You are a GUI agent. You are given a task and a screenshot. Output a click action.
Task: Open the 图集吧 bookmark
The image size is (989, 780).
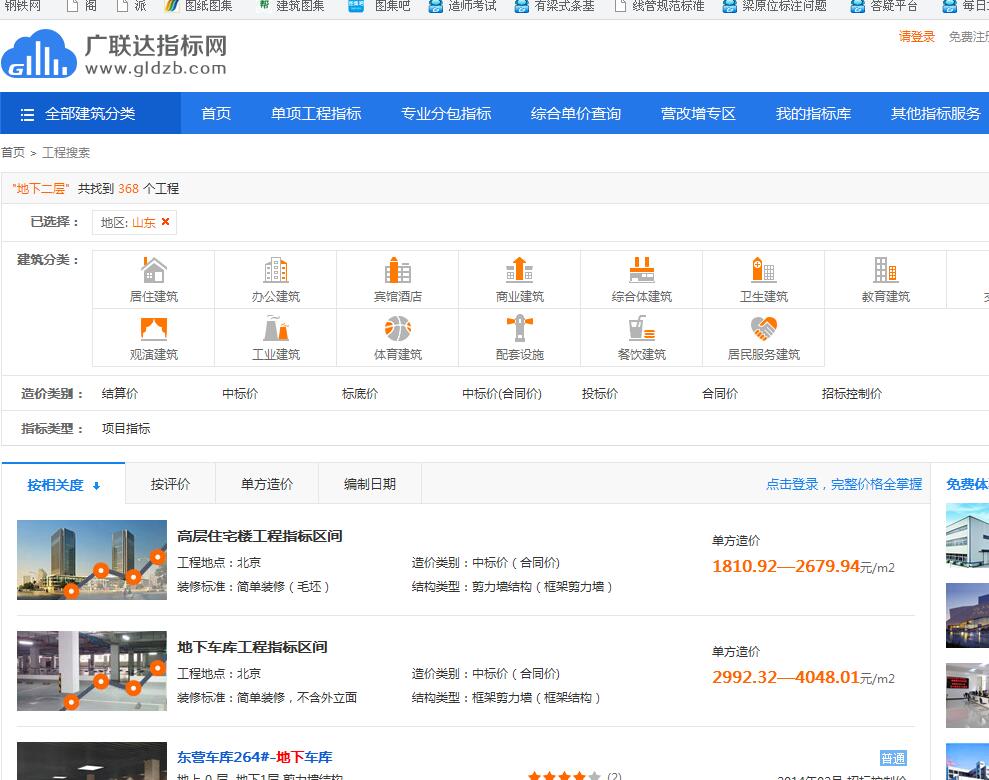pyautogui.click(x=379, y=6)
